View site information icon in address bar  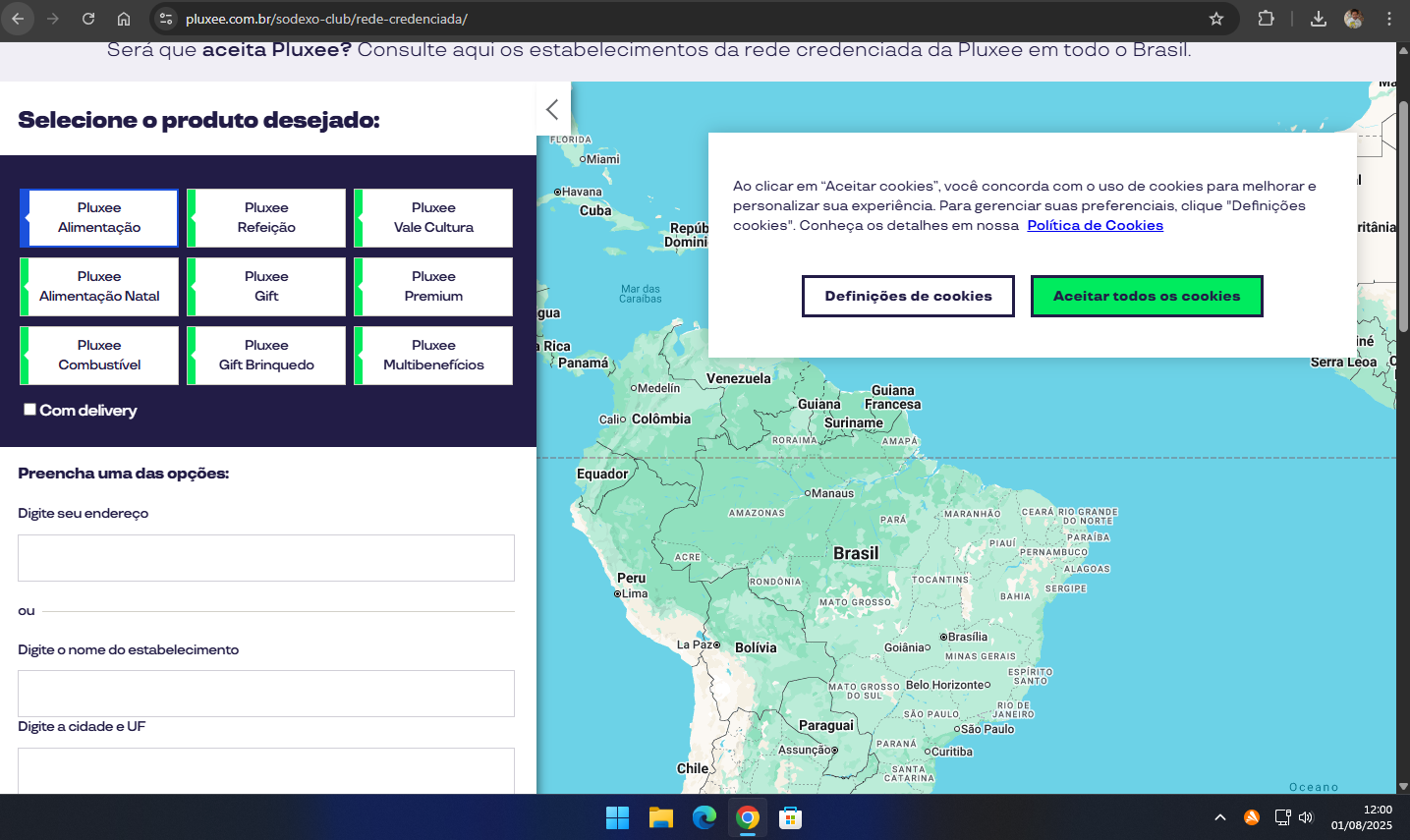[166, 19]
